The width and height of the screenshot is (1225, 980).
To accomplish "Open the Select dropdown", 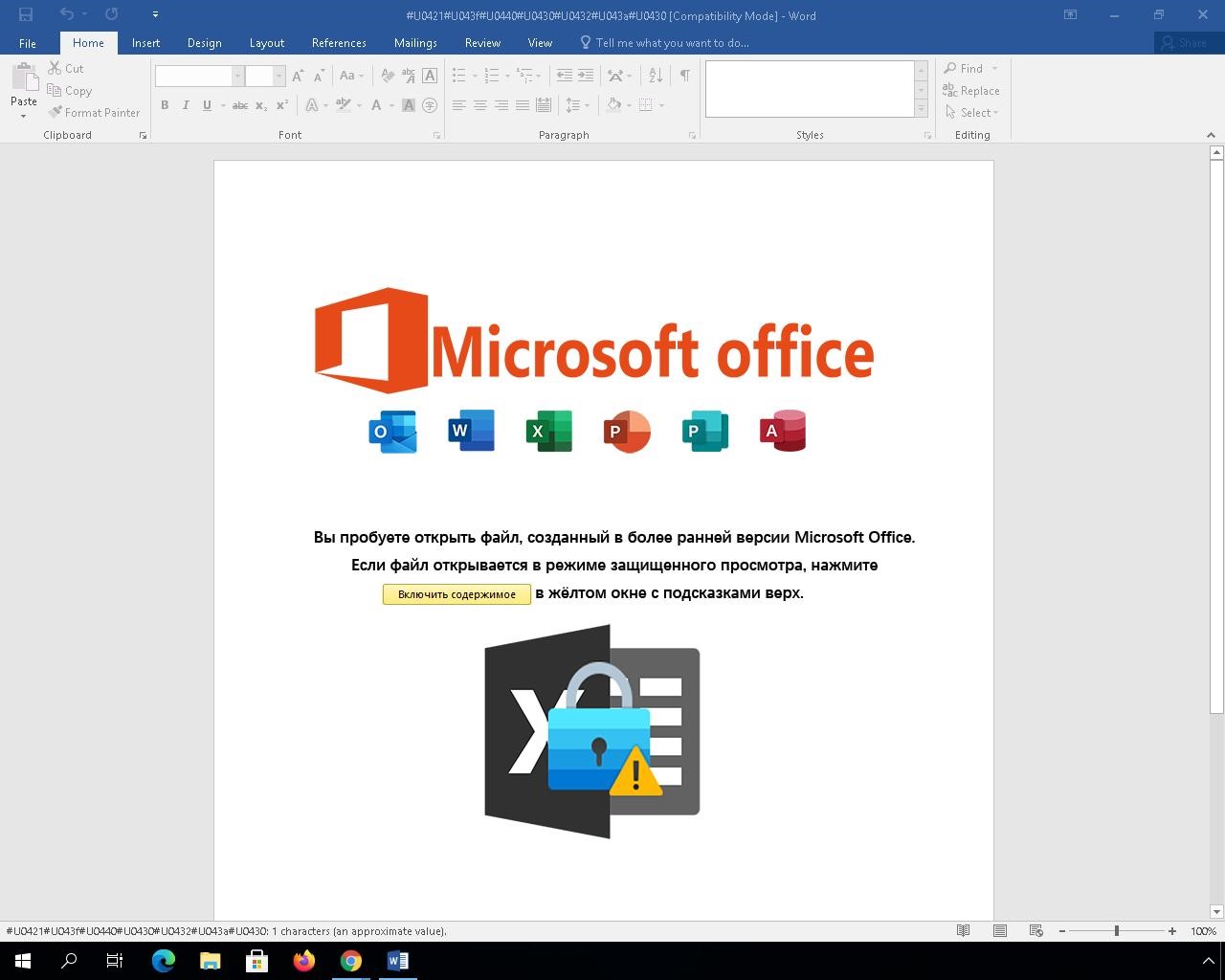I will (971, 113).
